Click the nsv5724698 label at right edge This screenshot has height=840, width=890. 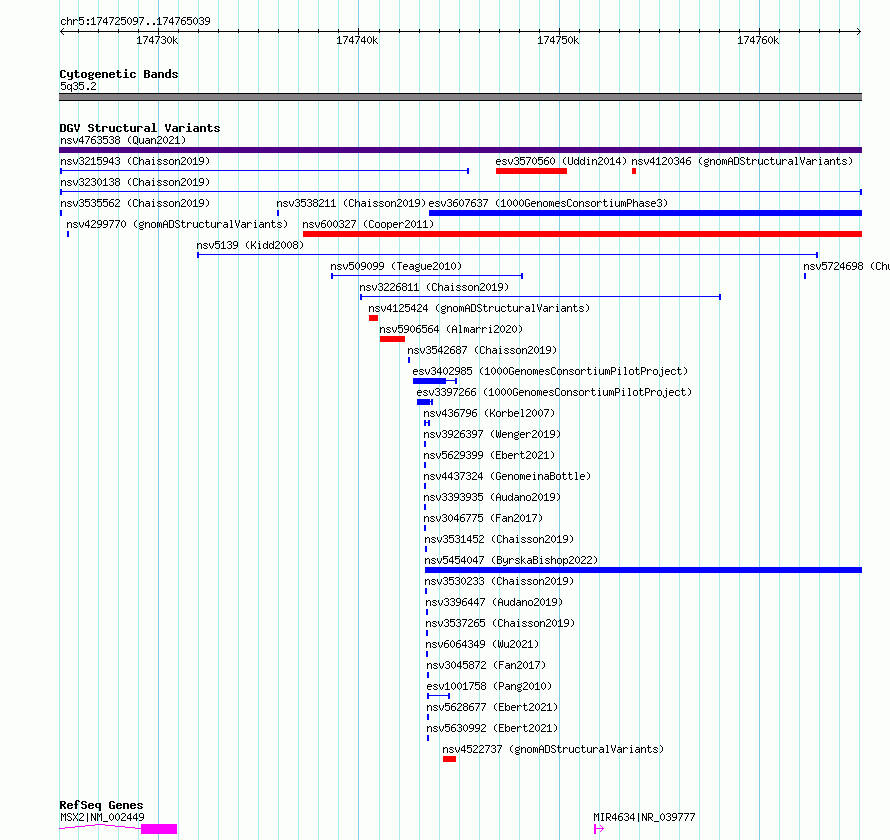click(x=846, y=266)
